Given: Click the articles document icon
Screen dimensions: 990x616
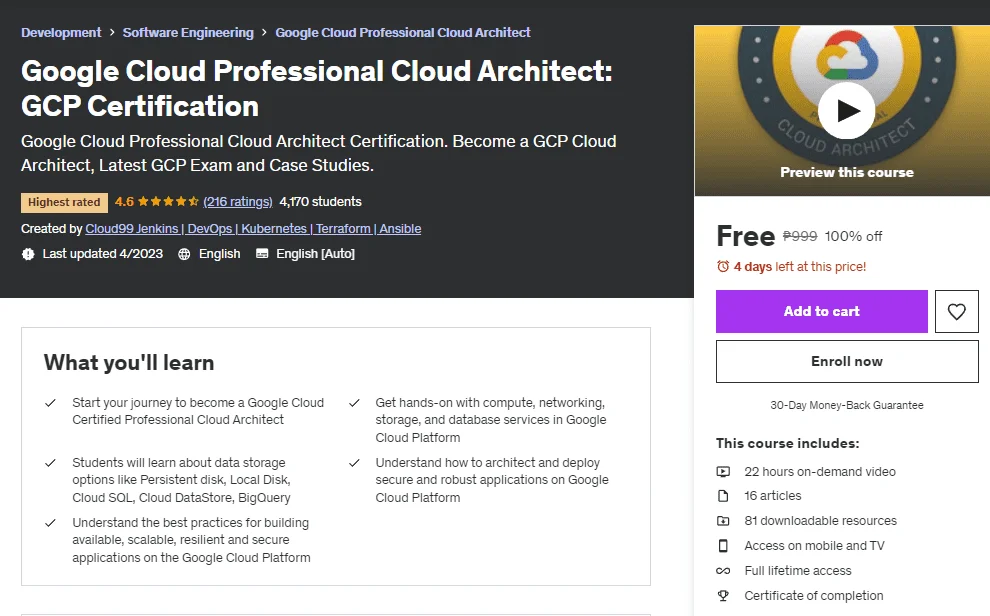Looking at the screenshot, I should point(723,496).
